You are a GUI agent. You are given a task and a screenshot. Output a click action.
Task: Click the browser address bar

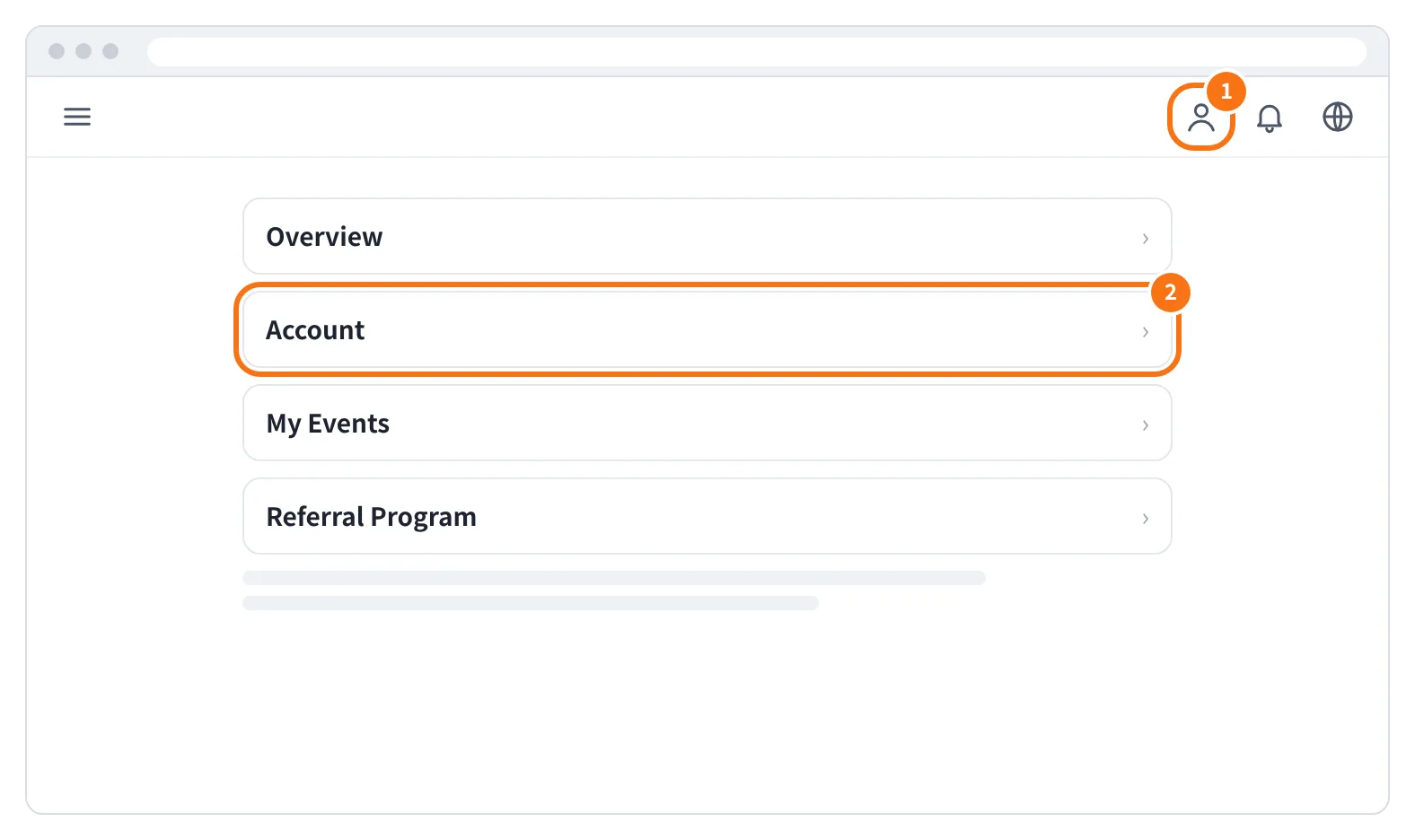tap(757, 51)
